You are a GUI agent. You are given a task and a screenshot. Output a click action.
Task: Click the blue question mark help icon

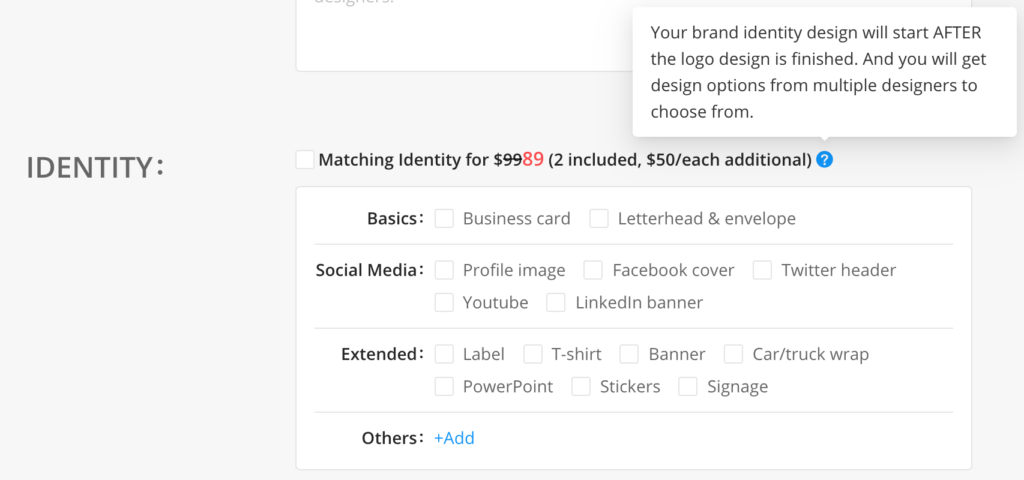[824, 159]
